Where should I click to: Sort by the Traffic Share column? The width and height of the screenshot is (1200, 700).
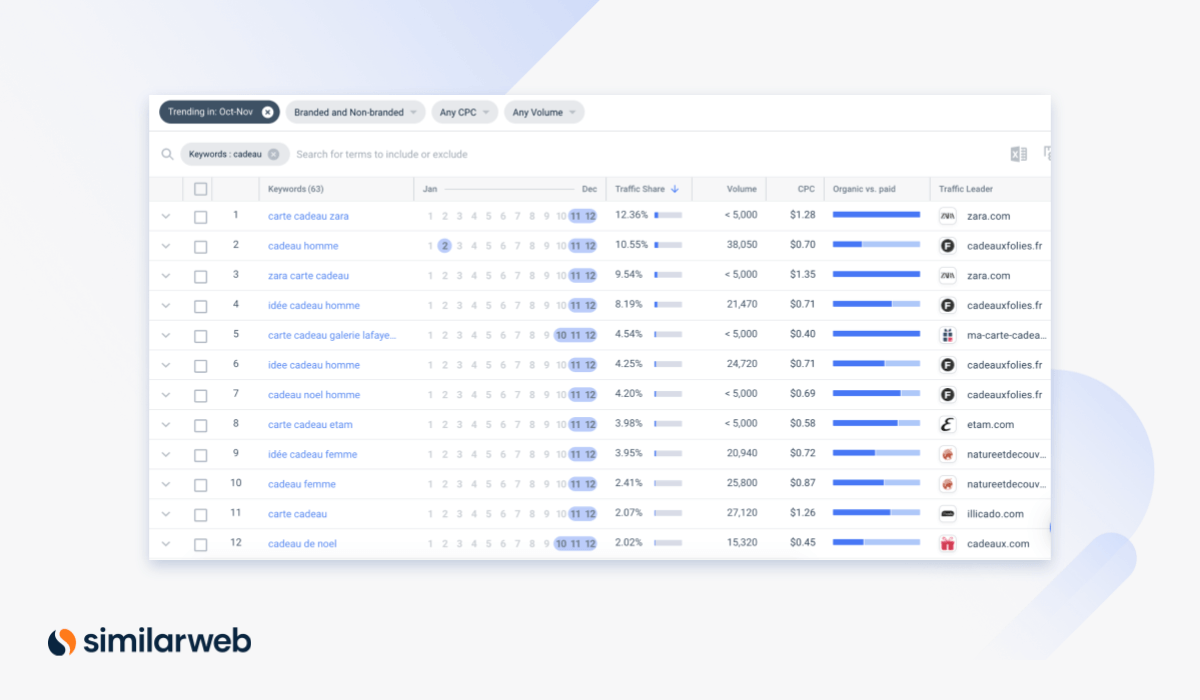[646, 189]
